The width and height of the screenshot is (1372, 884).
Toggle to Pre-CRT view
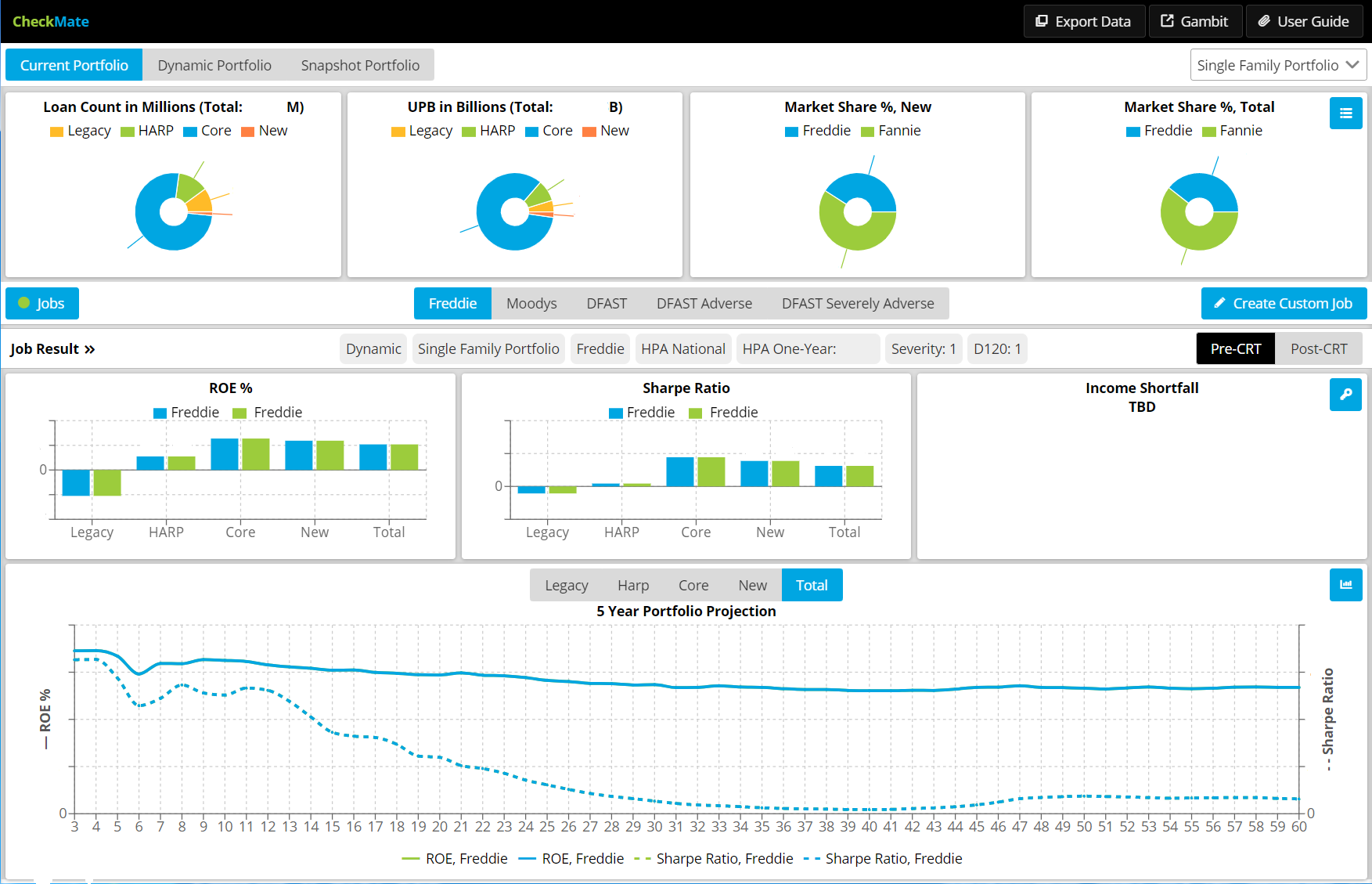[1235, 349]
